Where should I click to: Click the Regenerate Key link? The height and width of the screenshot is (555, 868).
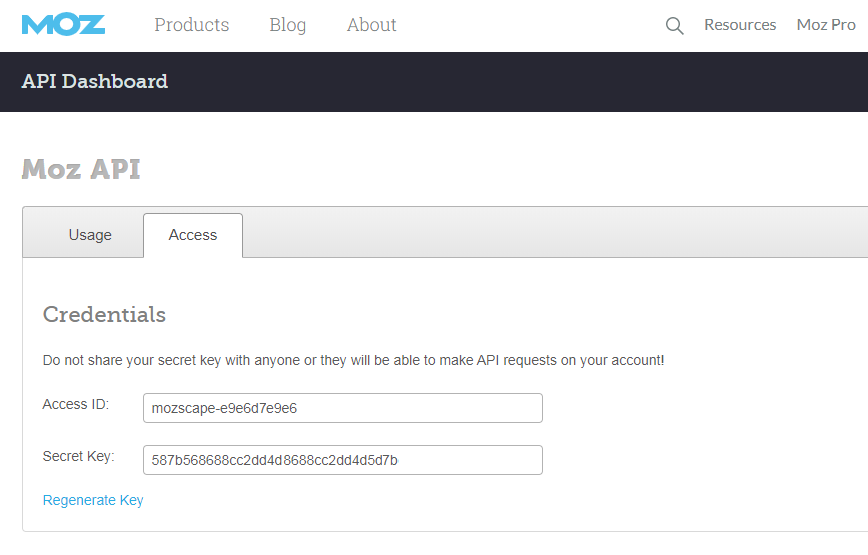pyautogui.click(x=93, y=500)
